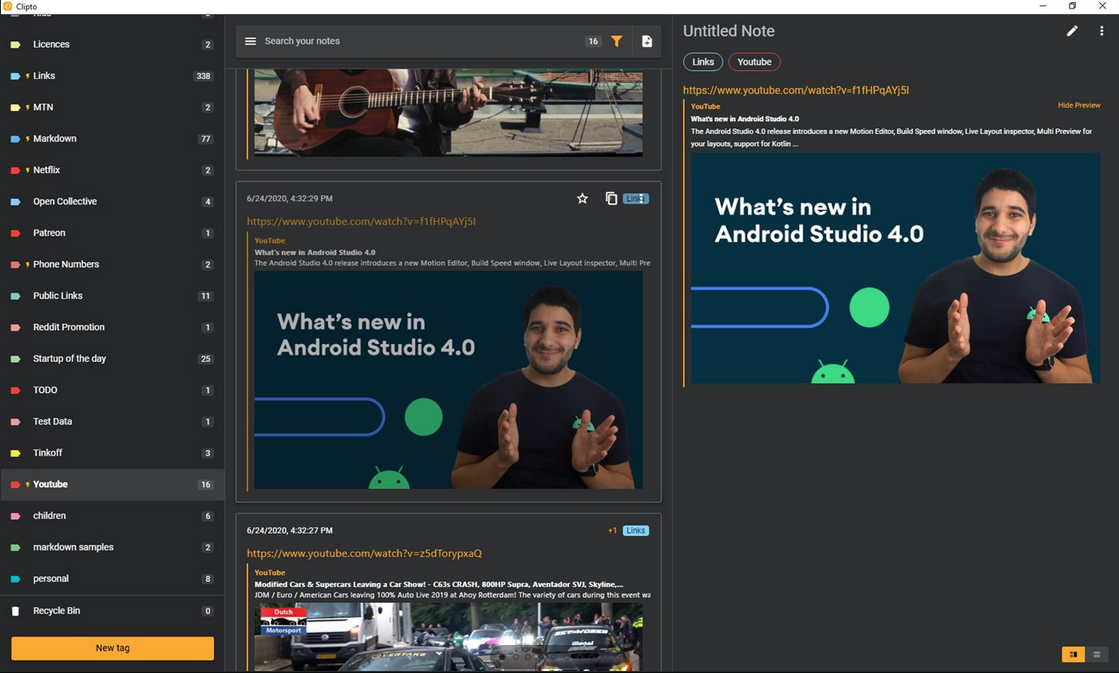Screen dimensions: 1119x673
Task: Click the Links chip in Untitled Note
Action: [703, 62]
